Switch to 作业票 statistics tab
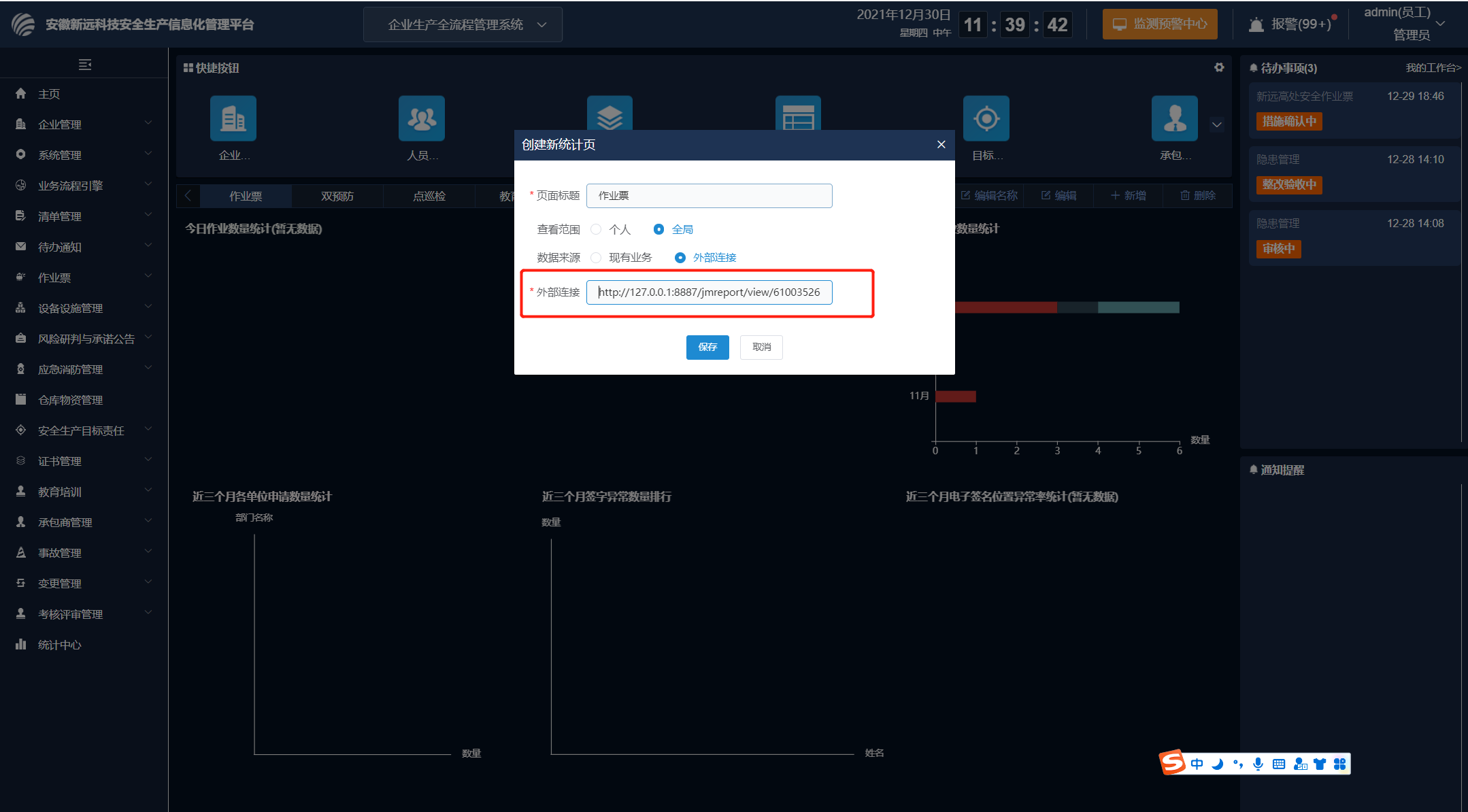The height and width of the screenshot is (812, 1468). [246, 196]
